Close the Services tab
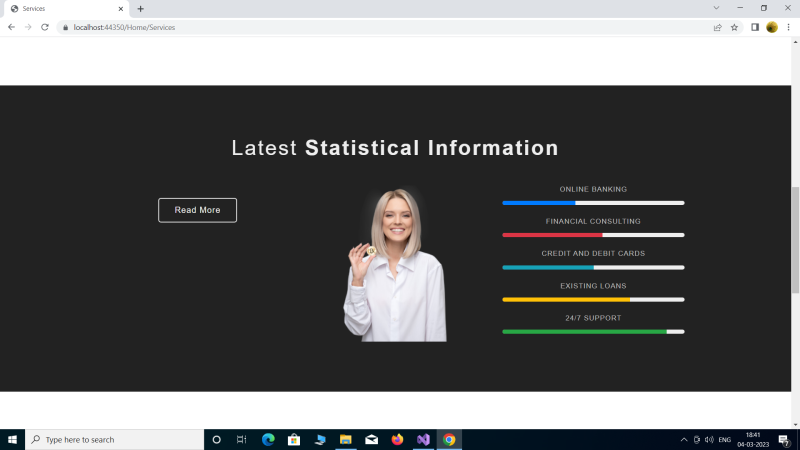 point(121,9)
